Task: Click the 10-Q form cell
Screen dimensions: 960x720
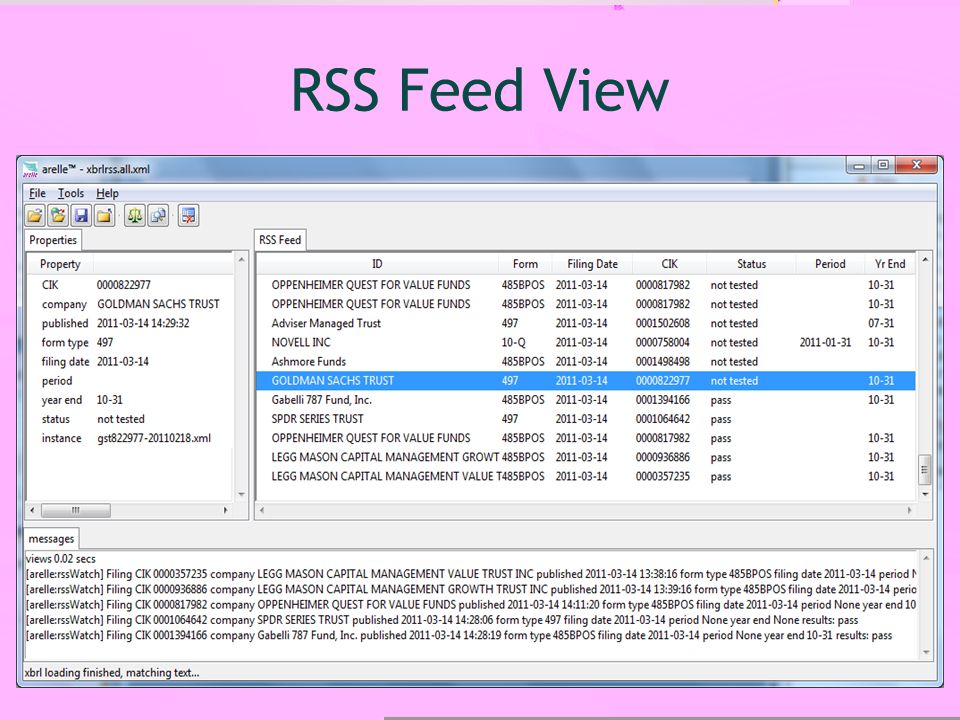Action: pos(513,342)
